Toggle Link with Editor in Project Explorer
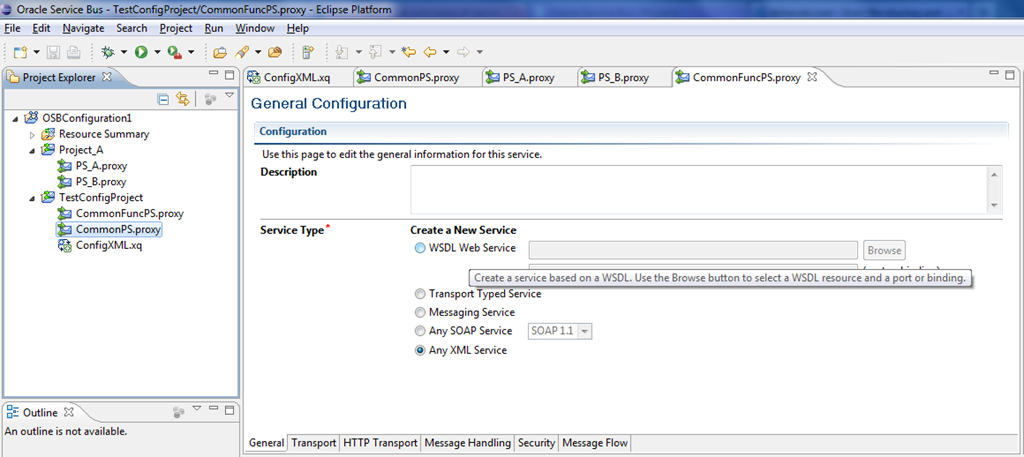Viewport: 1024px width, 457px height. 183,99
